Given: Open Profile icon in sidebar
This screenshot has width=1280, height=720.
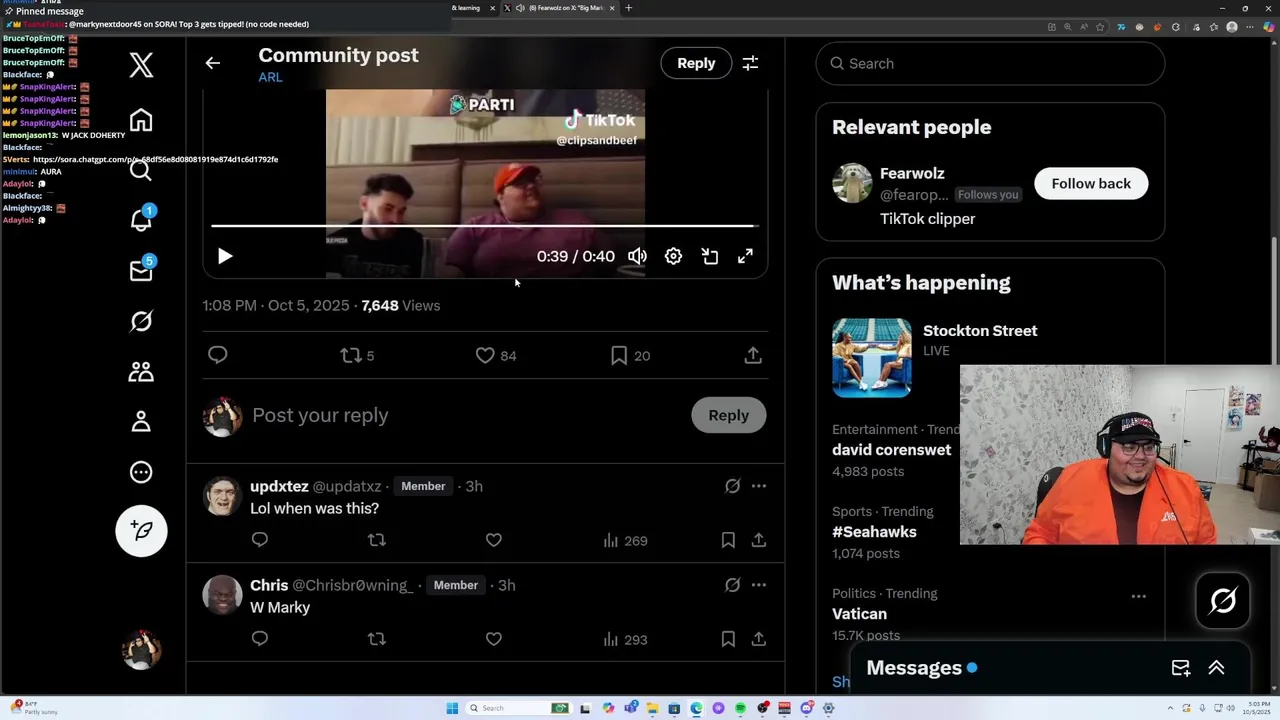Looking at the screenshot, I should click(141, 421).
